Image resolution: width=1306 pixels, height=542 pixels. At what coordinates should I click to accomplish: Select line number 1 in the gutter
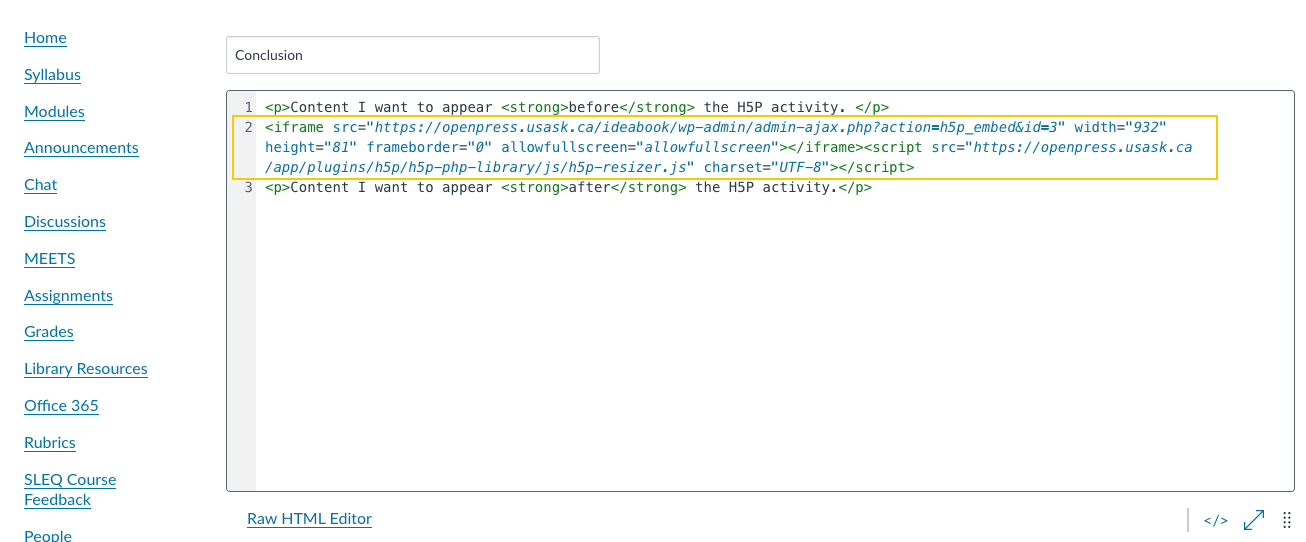tap(249, 107)
